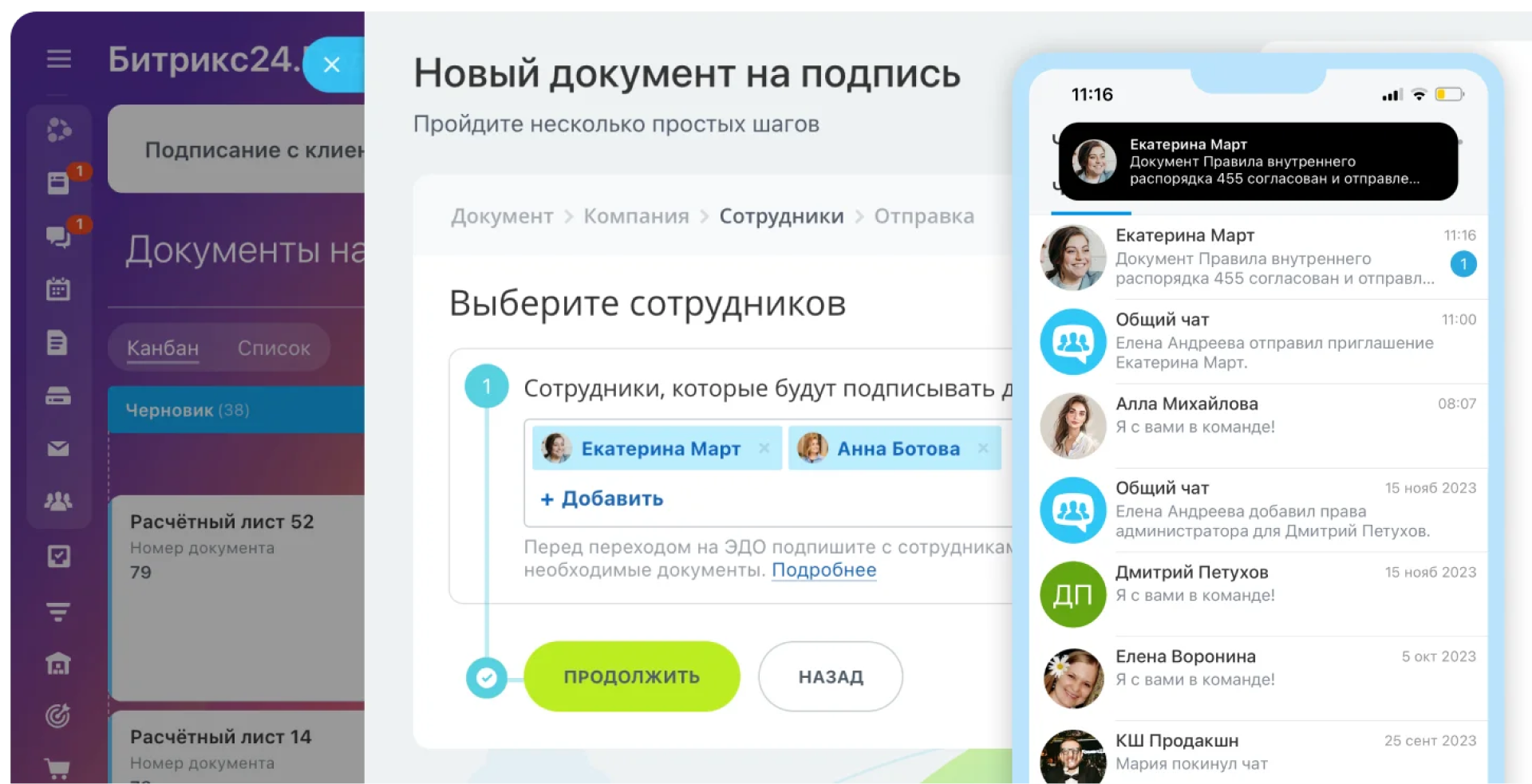1532x784 pixels.
Task: Click the tasks checkmark icon in sidebar
Action: 58,556
